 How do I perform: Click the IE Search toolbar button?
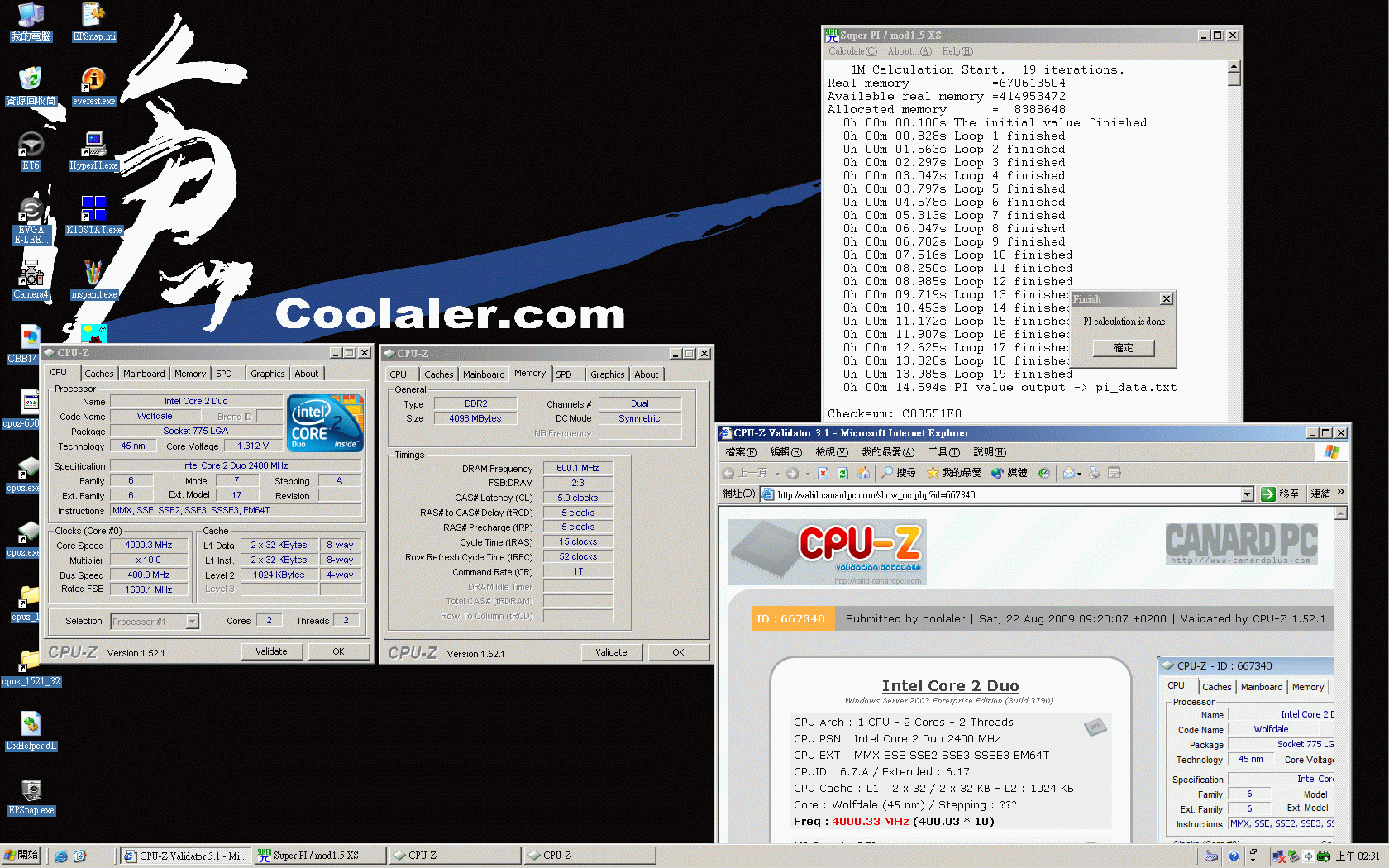pyautogui.click(x=900, y=473)
